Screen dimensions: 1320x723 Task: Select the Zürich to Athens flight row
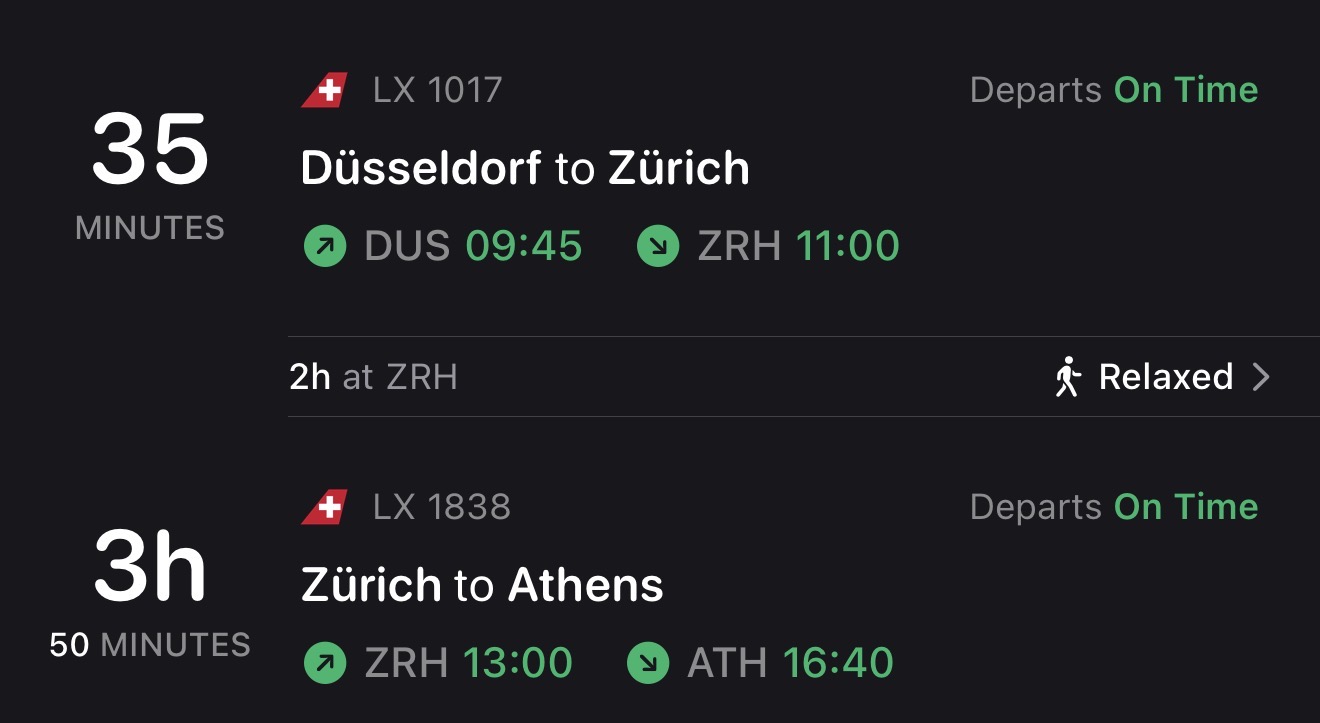tap(482, 585)
